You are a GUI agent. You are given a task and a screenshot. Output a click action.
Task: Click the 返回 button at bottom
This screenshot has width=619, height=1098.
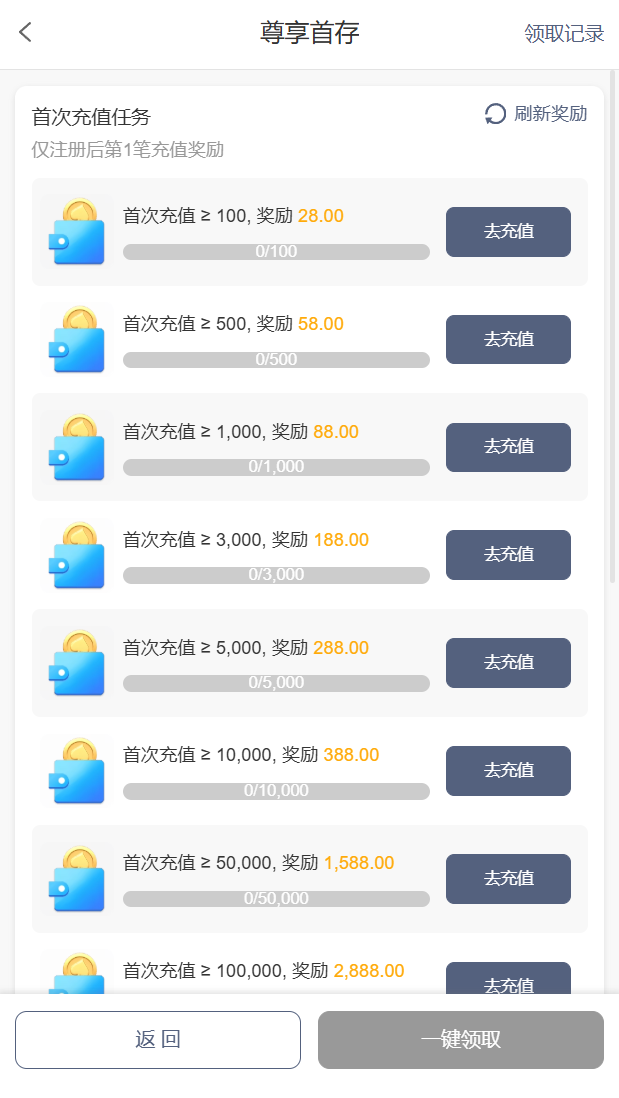click(158, 1040)
